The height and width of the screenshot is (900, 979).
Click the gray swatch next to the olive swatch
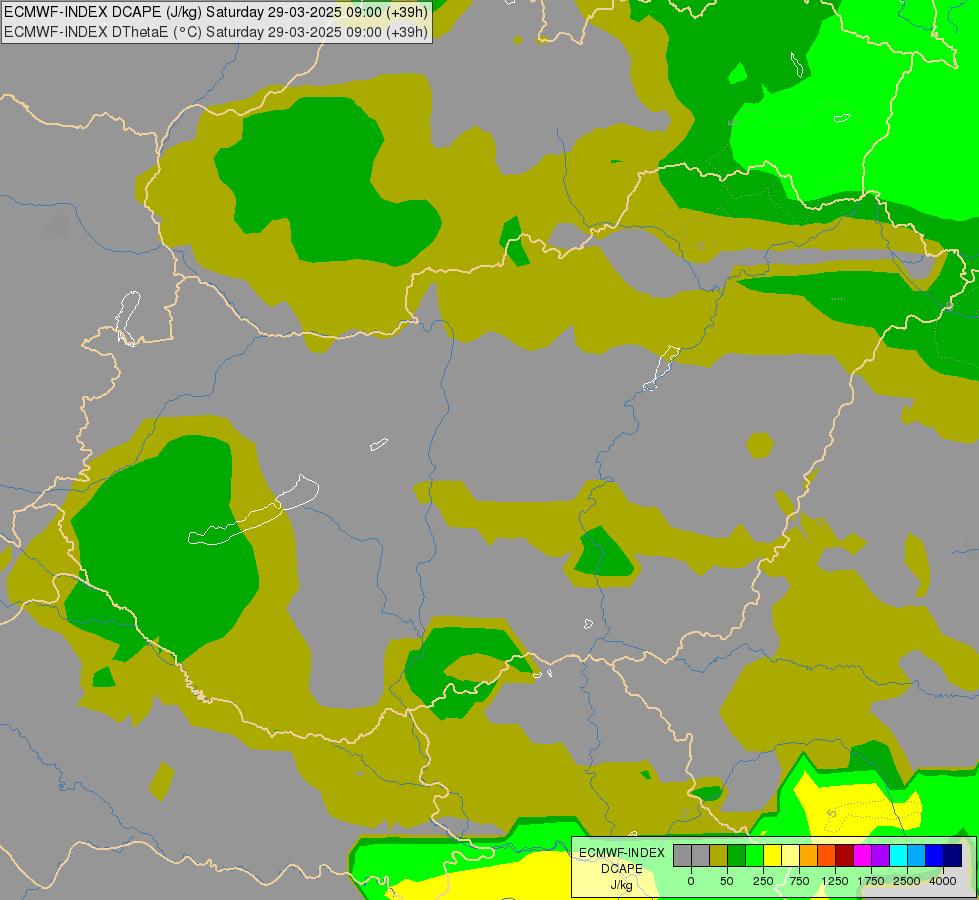(x=701, y=855)
